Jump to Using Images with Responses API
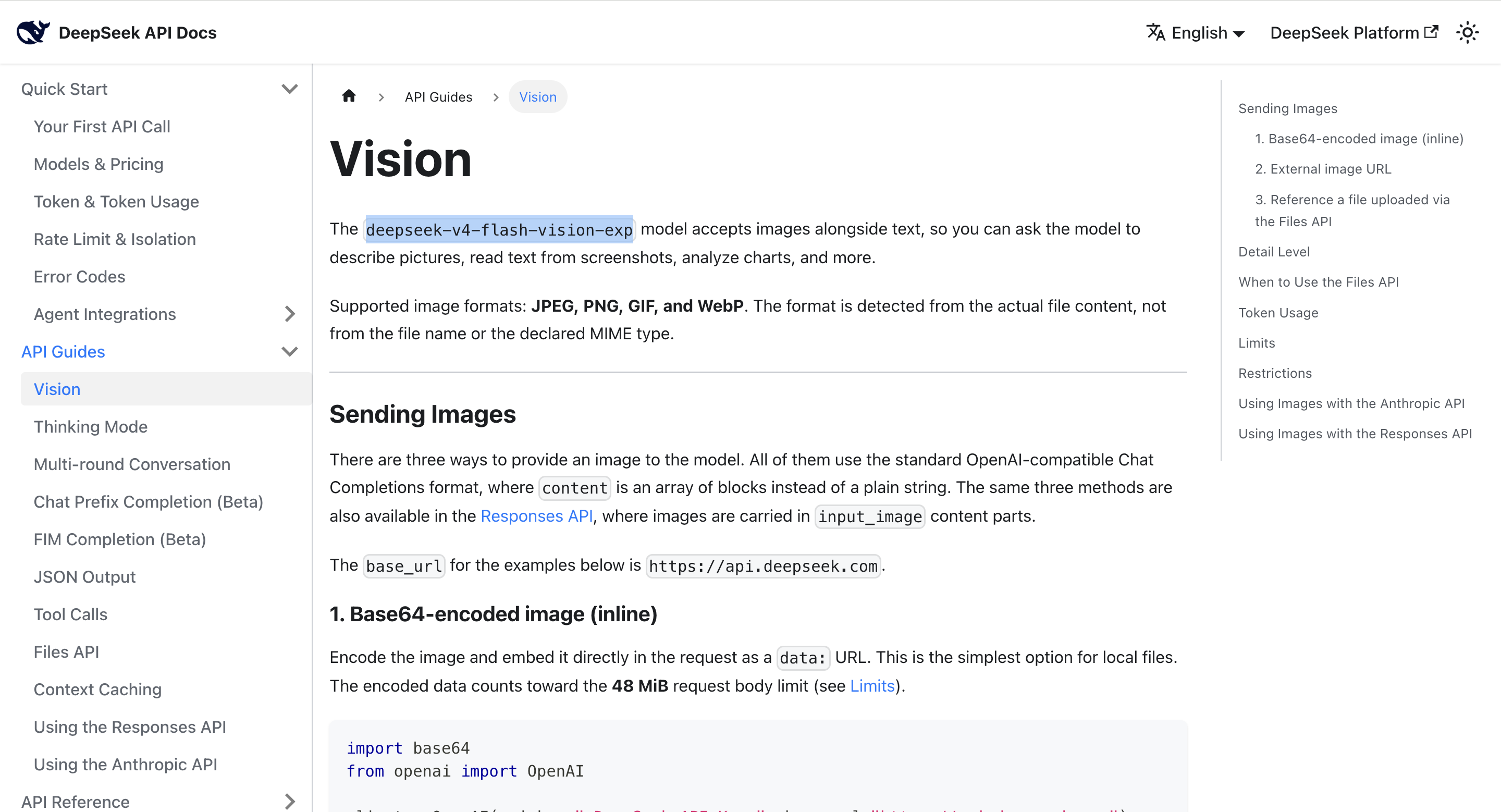This screenshot has width=1501, height=812. (x=1355, y=434)
